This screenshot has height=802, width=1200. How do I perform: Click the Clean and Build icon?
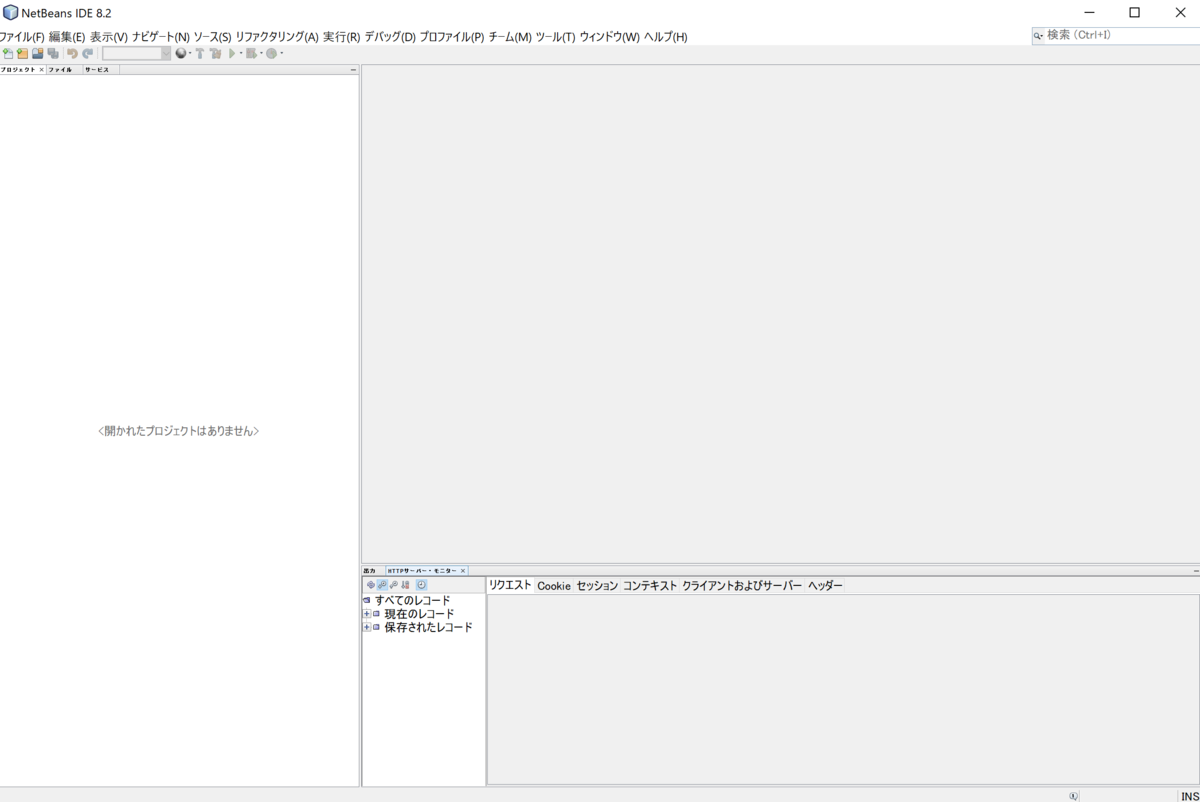tap(215, 54)
